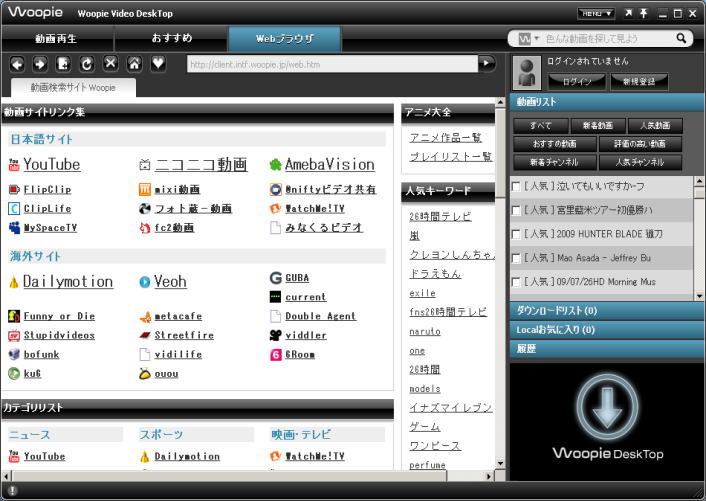Click the pin always-on-top icon
Viewport: 706px width, 501px height.
643,14
